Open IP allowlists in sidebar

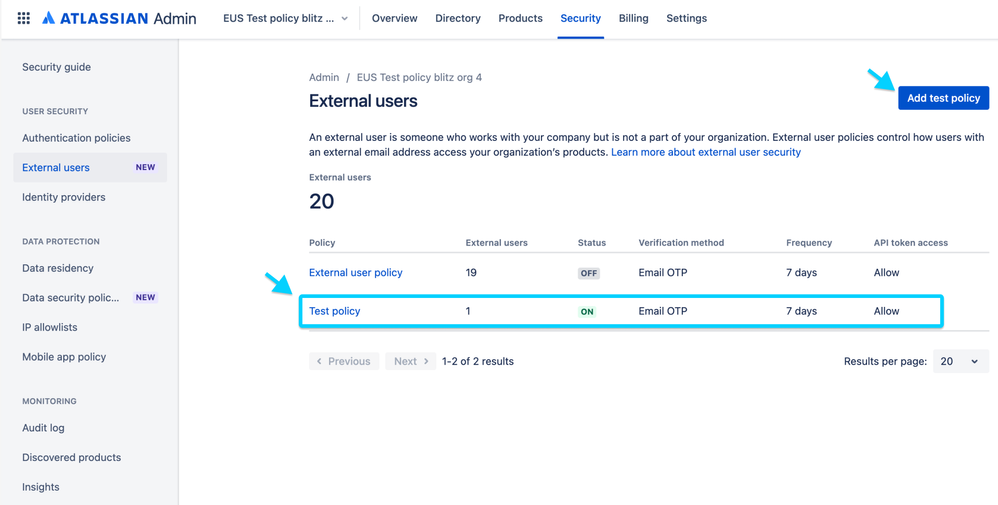pos(50,327)
